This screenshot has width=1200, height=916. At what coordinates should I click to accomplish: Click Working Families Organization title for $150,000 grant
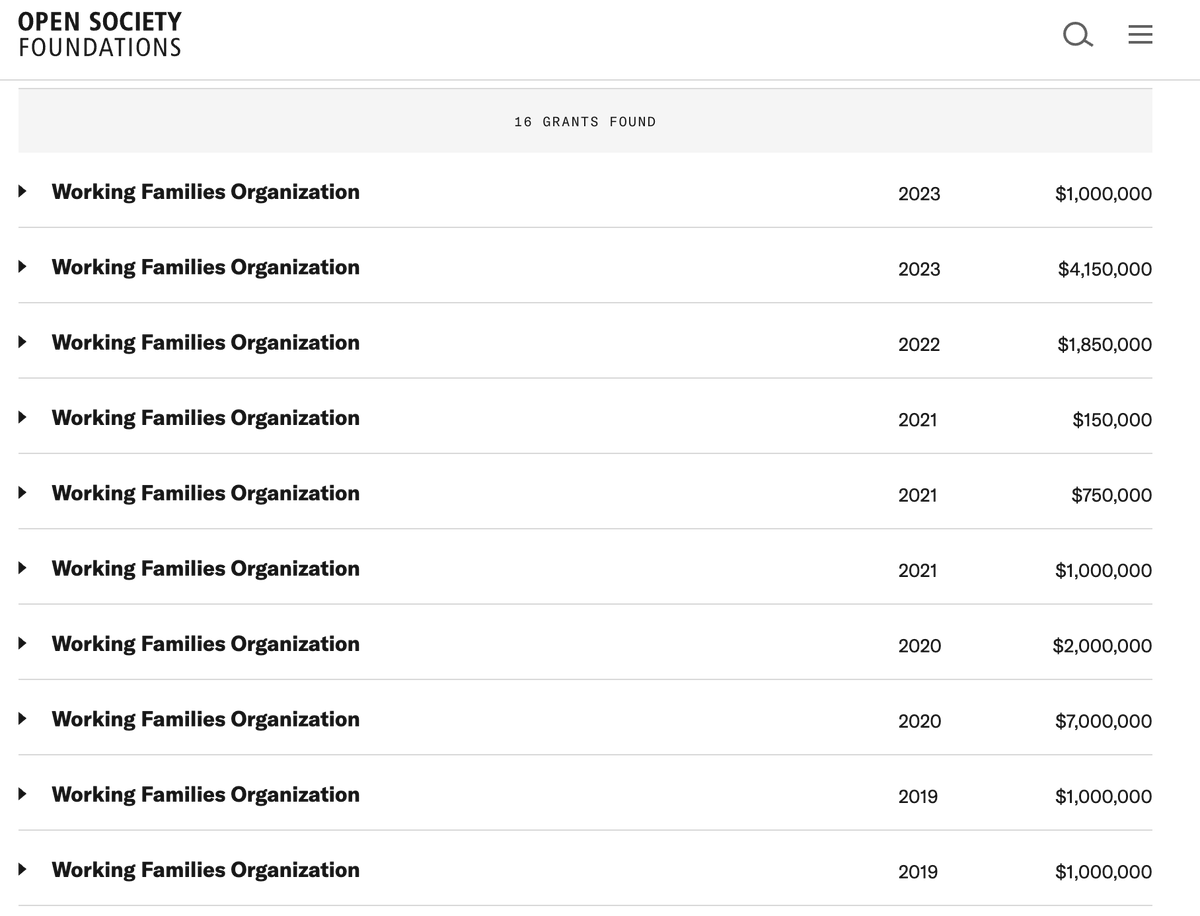coord(205,417)
